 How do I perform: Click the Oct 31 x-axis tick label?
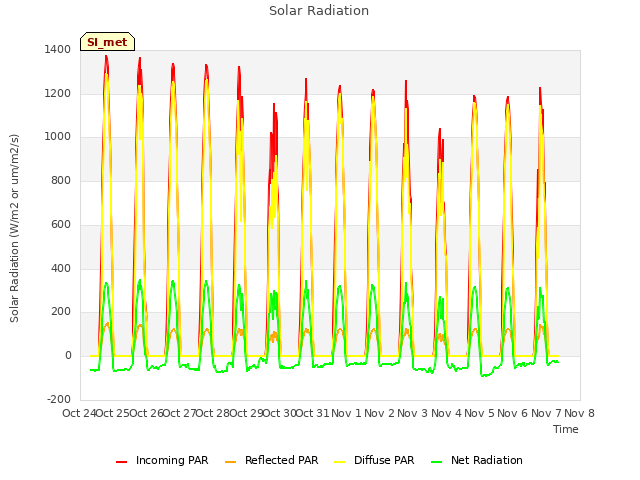pos(312,413)
